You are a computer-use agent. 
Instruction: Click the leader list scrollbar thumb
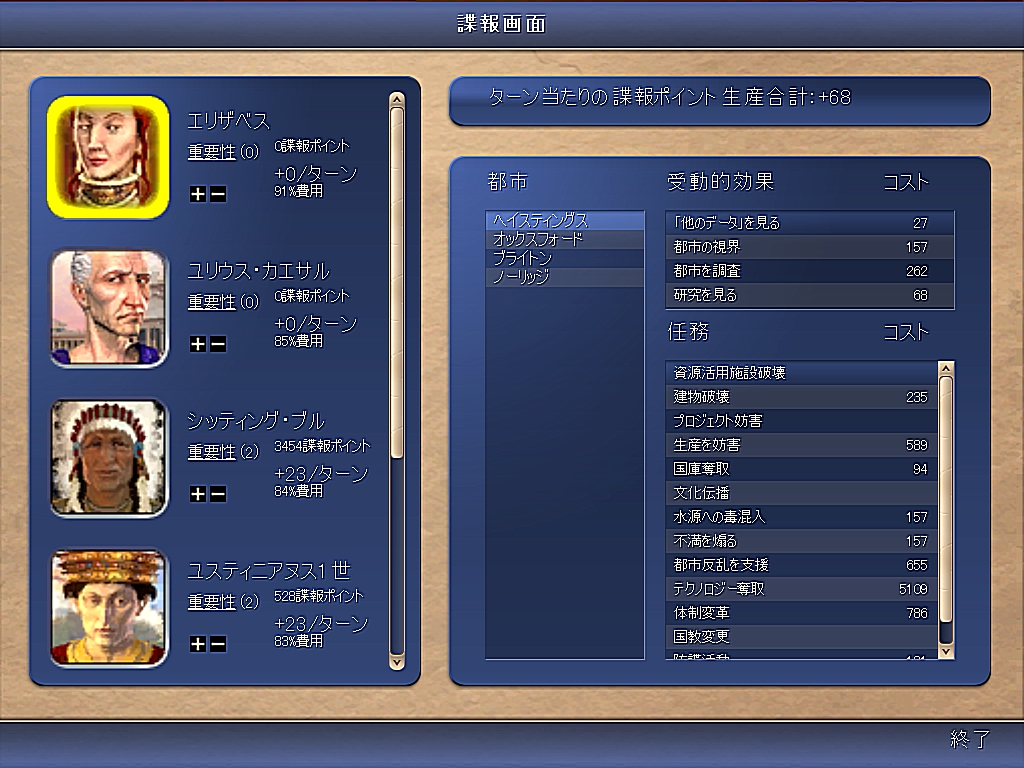tap(396, 282)
